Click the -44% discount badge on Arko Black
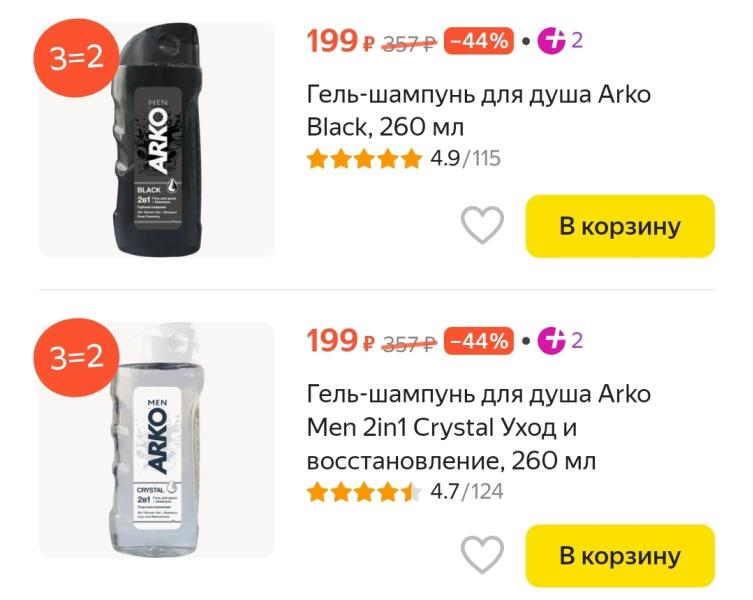Image resolution: width=753 pixels, height=600 pixels. coord(479,41)
